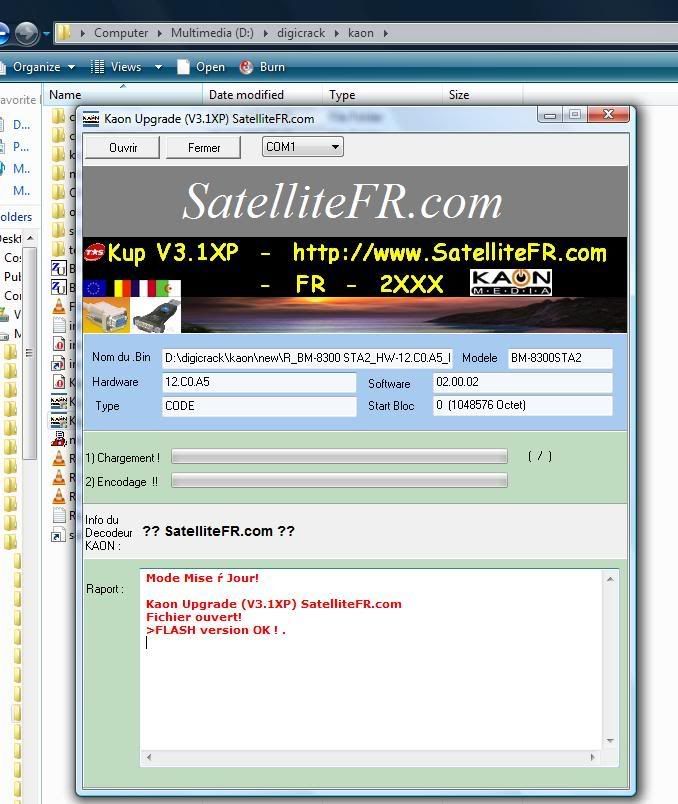Image resolution: width=678 pixels, height=804 pixels.
Task: Click the USB-to-serial adapter image
Action: tap(157, 316)
